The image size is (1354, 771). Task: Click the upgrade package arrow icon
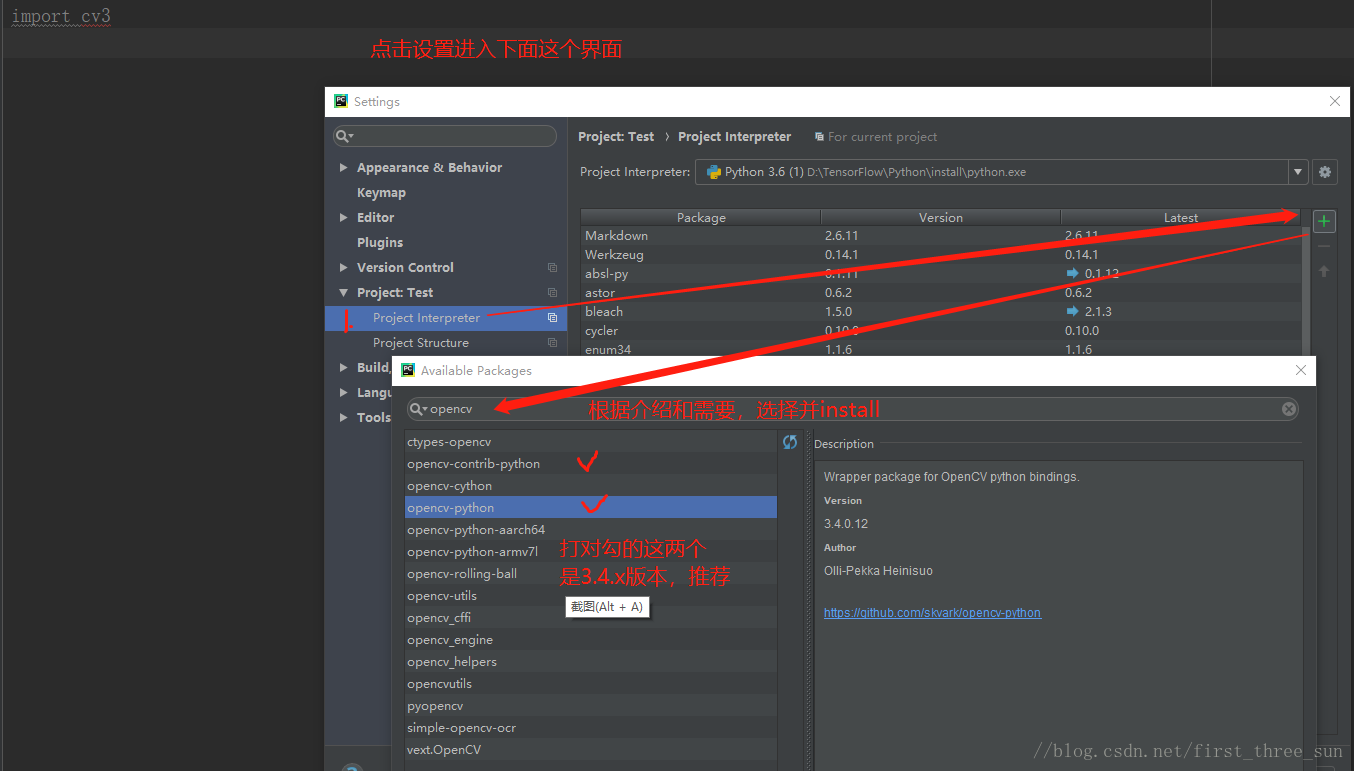tap(1324, 271)
